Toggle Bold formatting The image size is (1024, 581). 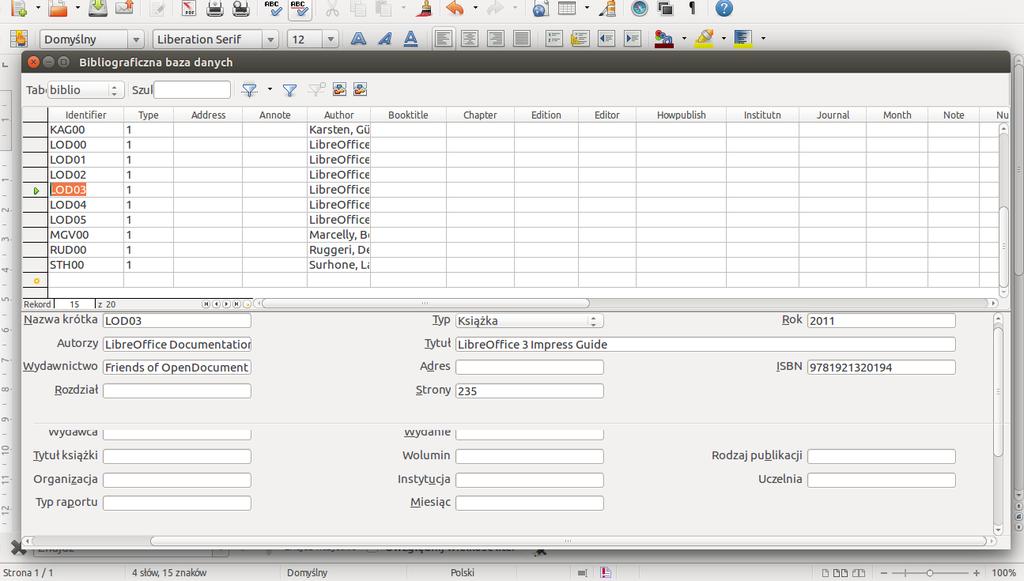click(359, 39)
